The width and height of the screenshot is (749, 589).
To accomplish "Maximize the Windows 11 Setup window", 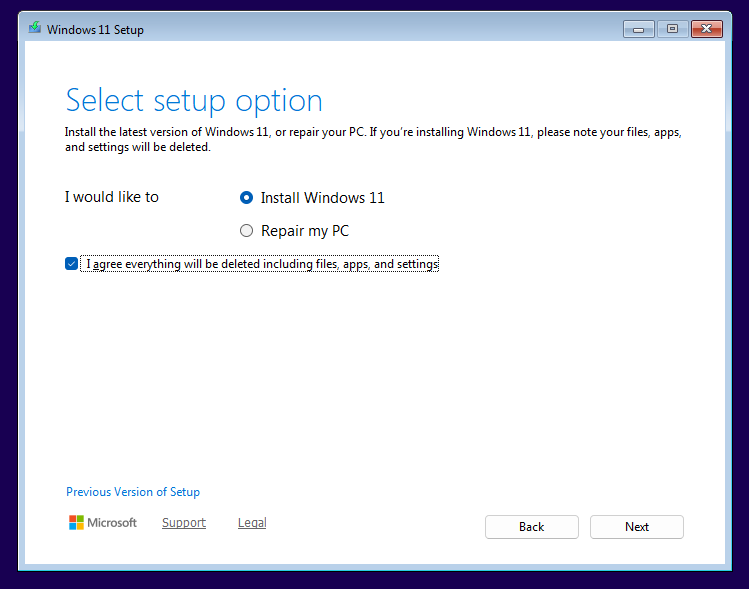I will point(671,29).
